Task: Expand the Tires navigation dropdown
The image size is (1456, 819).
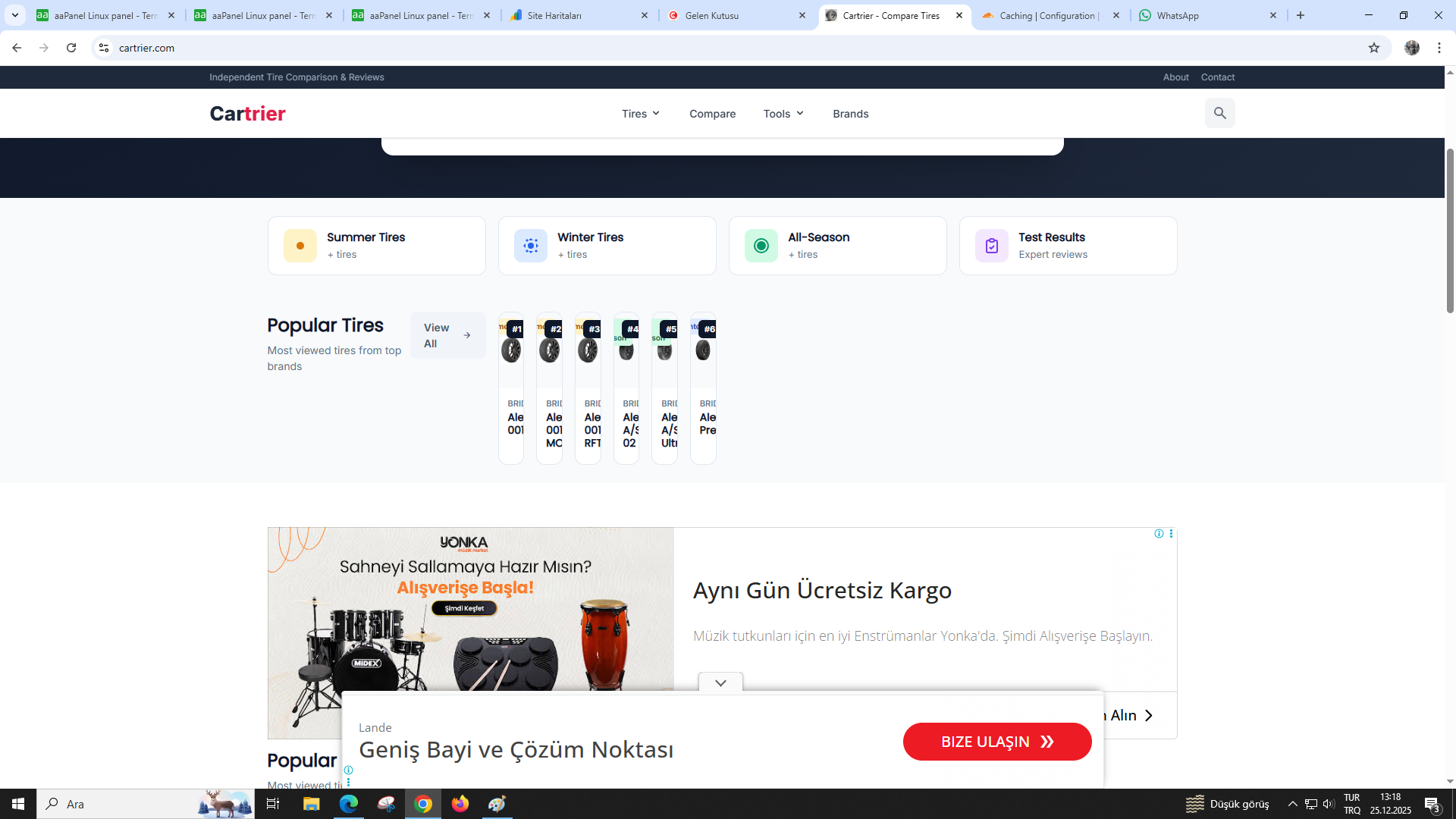Action: [x=641, y=114]
